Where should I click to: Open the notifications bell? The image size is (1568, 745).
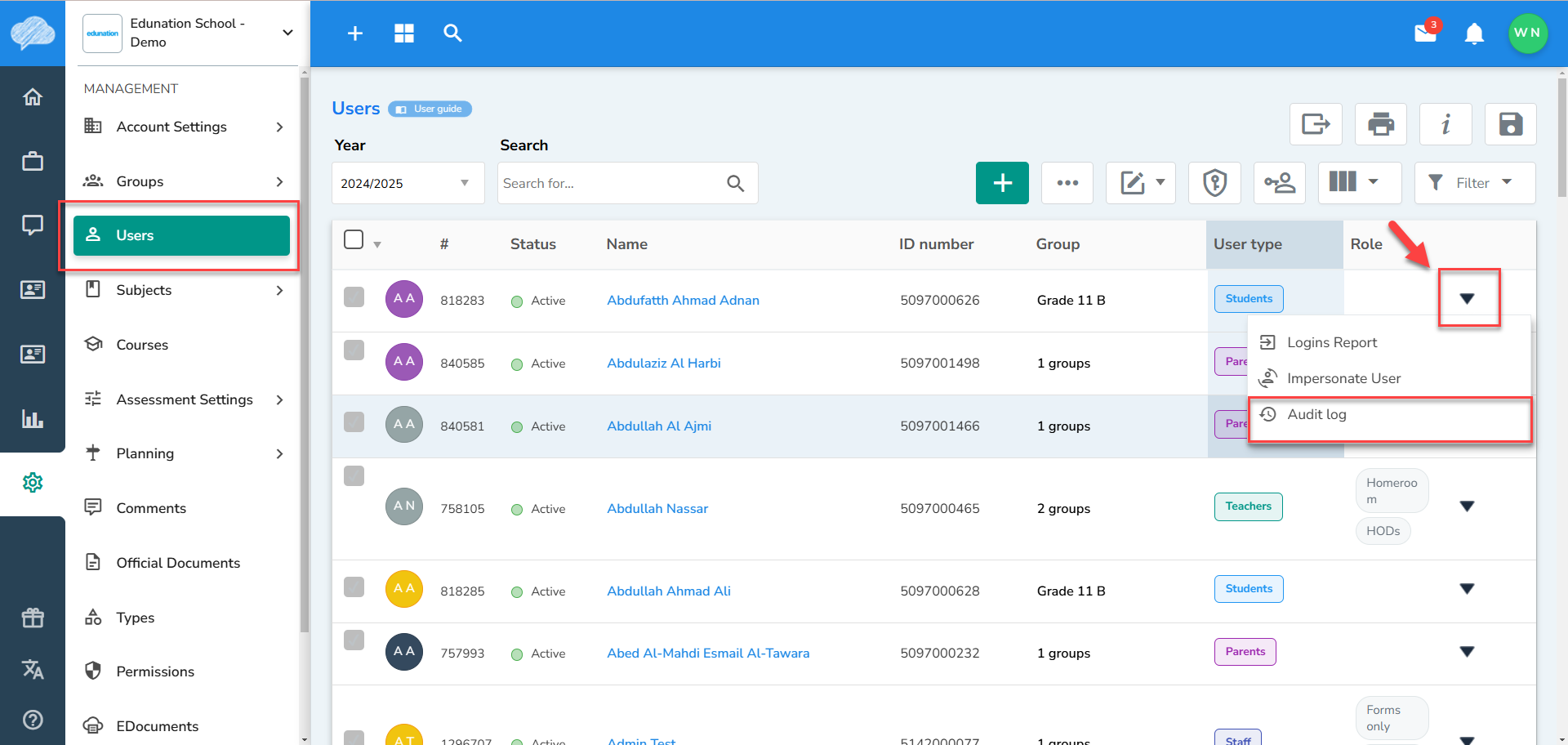pyautogui.click(x=1474, y=33)
